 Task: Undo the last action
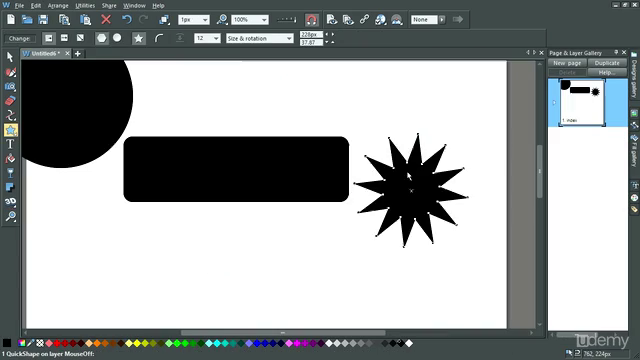click(127, 20)
